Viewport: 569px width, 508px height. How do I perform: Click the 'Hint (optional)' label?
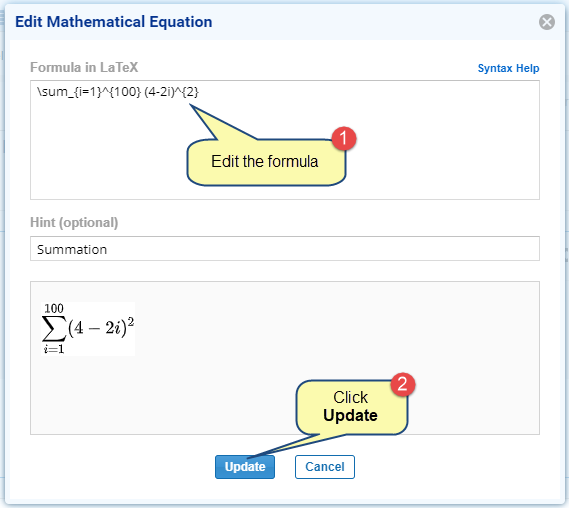pos(74,222)
